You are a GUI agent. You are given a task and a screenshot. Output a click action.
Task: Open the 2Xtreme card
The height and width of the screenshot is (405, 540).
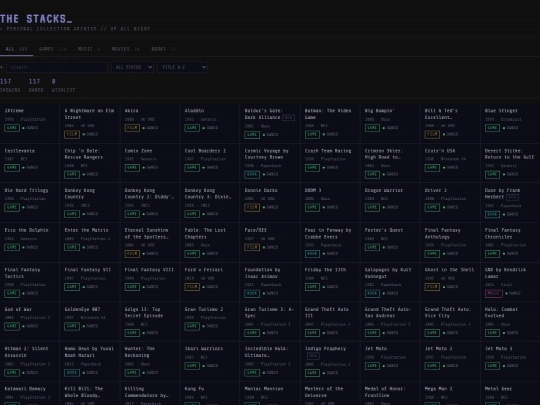click(30, 123)
